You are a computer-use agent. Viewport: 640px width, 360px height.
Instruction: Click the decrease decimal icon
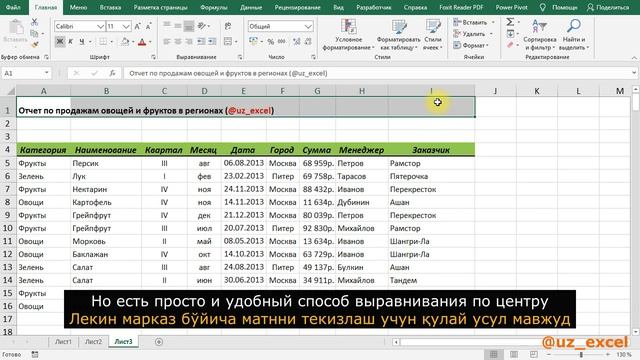point(308,42)
